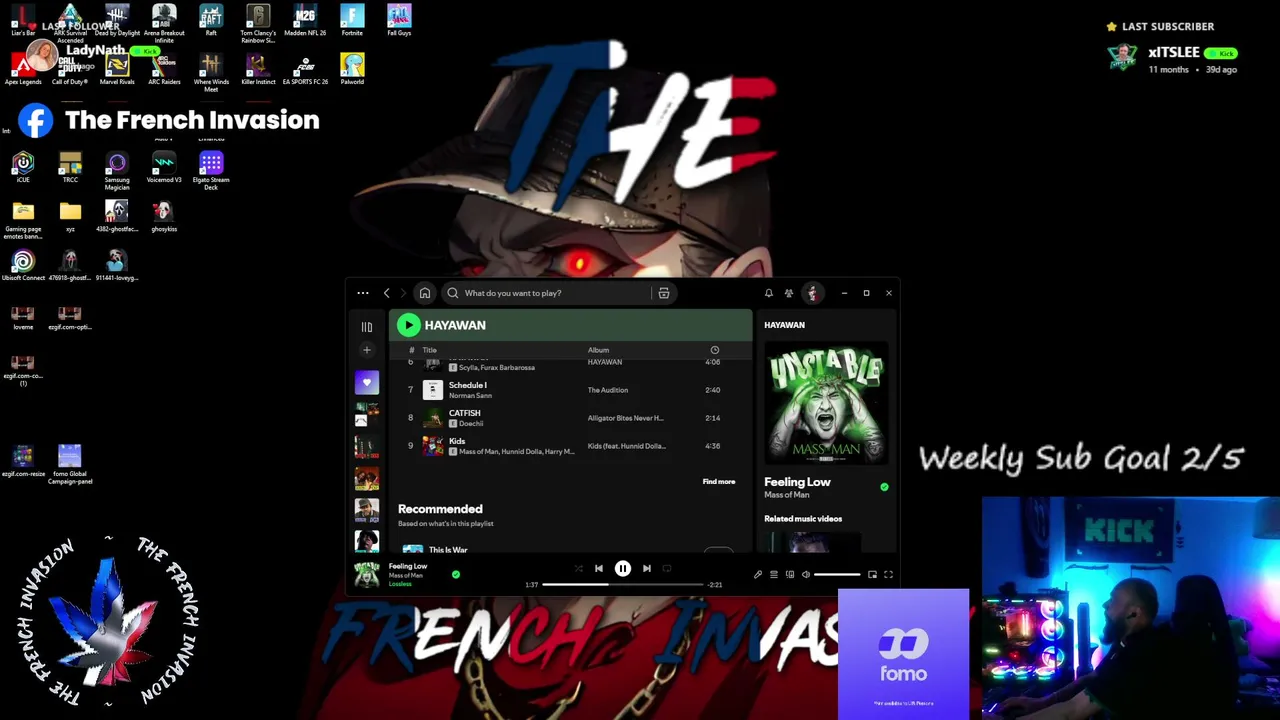Open Killer Instinct desktop shortcut
Screen dimensions: 1280x720
[x=258, y=70]
